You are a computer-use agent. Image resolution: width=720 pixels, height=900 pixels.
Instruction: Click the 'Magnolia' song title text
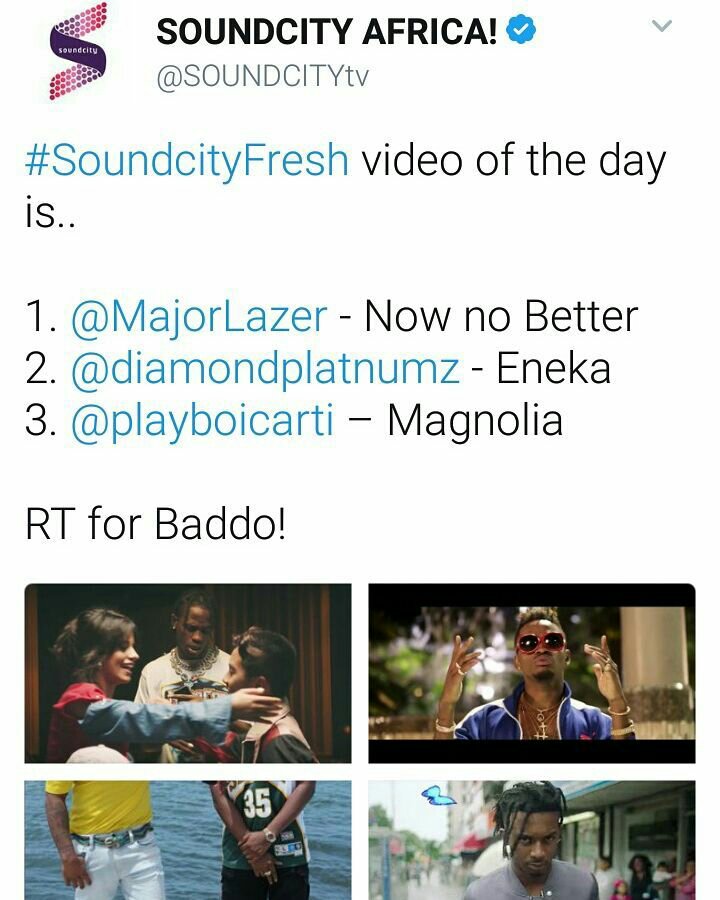point(475,421)
